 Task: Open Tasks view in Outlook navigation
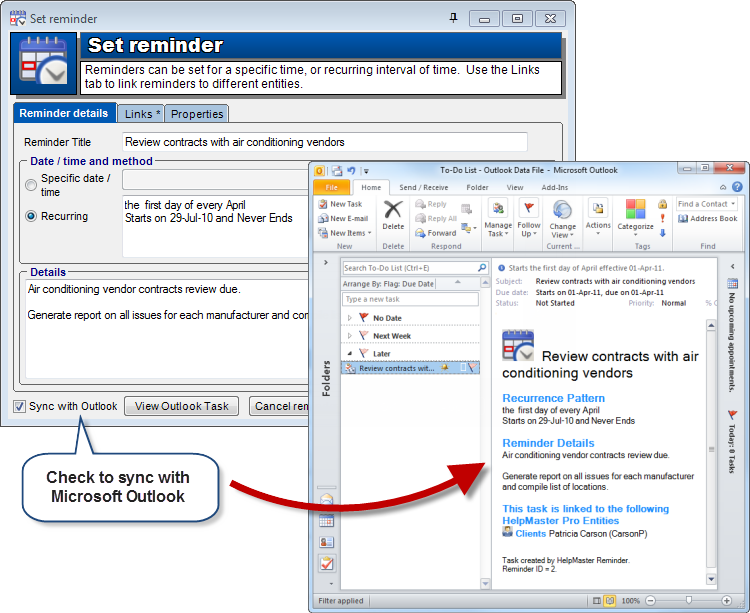tap(327, 564)
